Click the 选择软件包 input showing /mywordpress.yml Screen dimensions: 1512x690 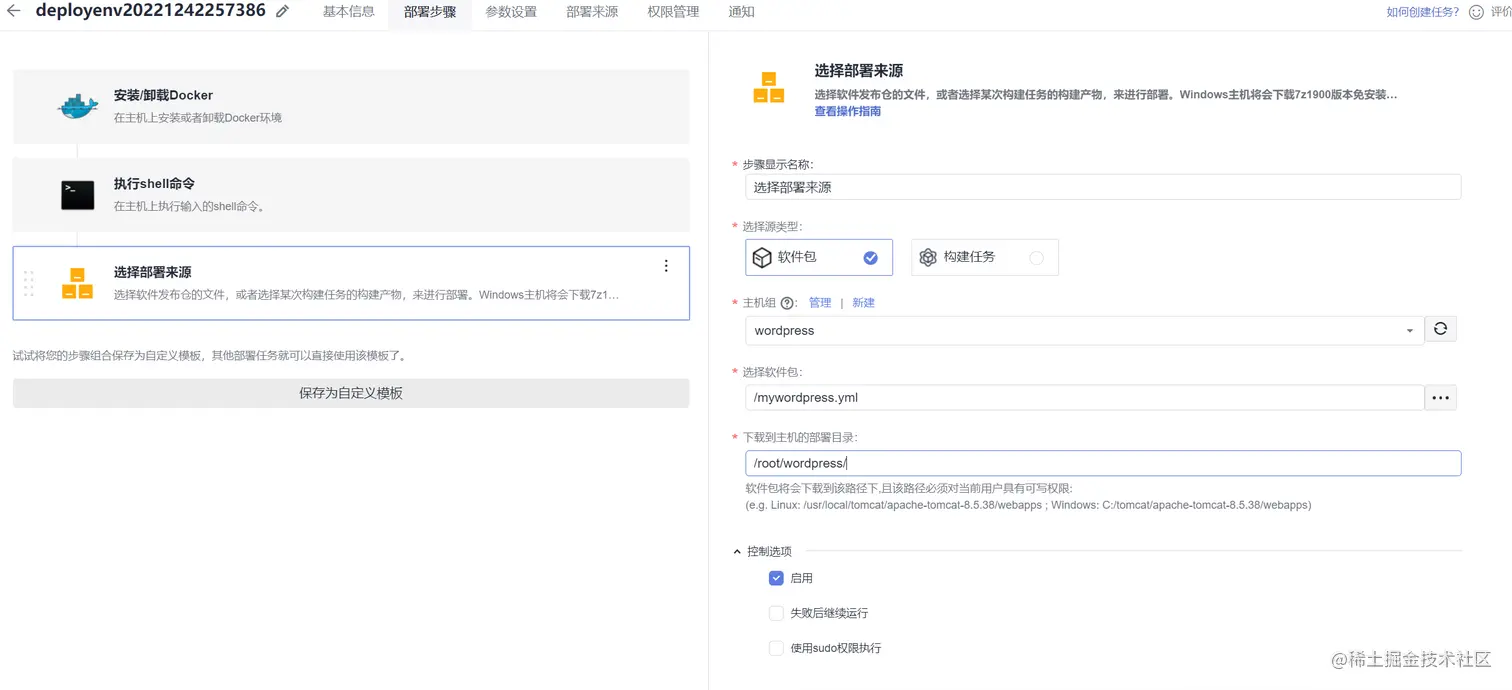click(x=1085, y=397)
